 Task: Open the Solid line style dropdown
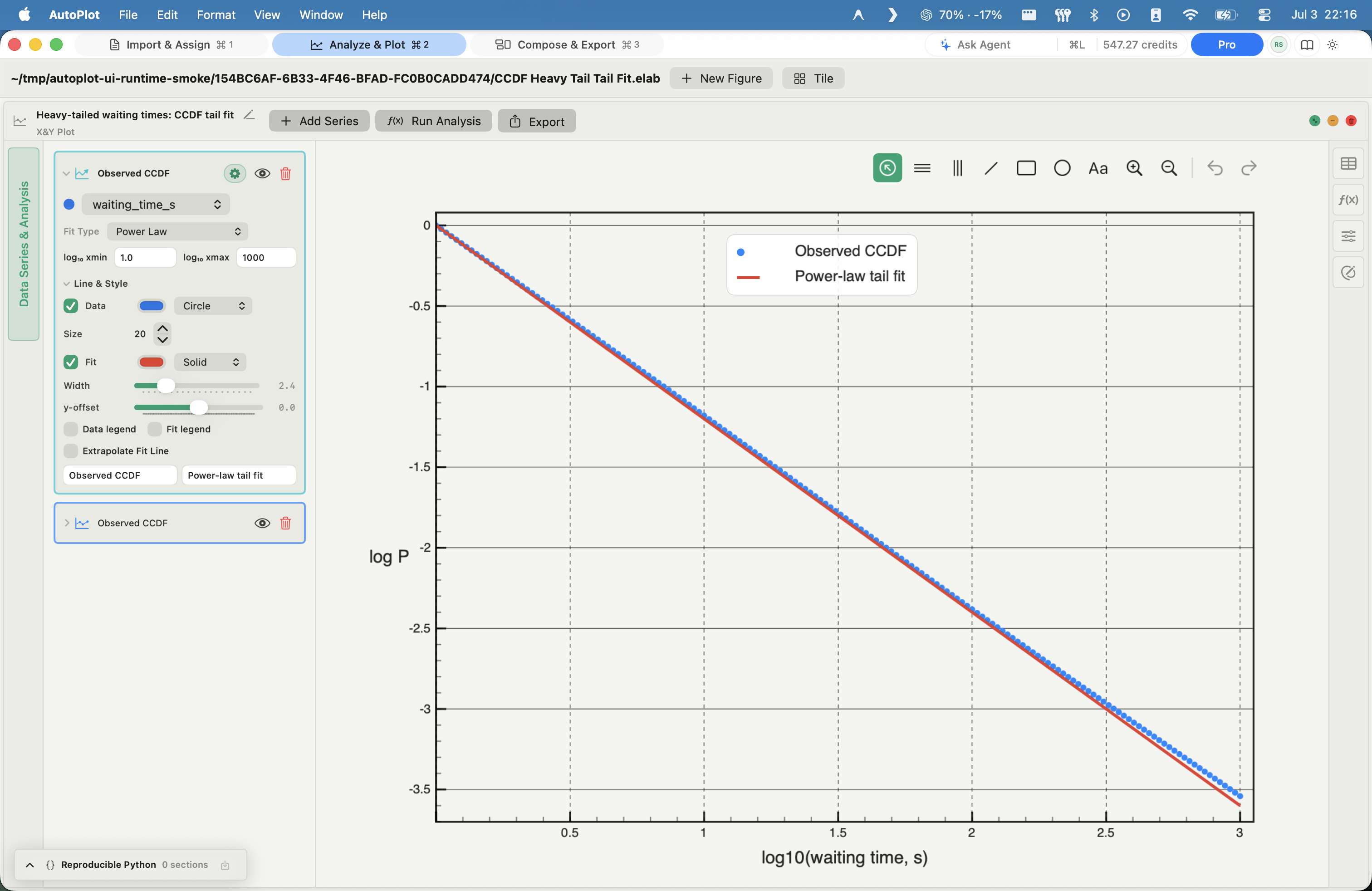pos(210,362)
